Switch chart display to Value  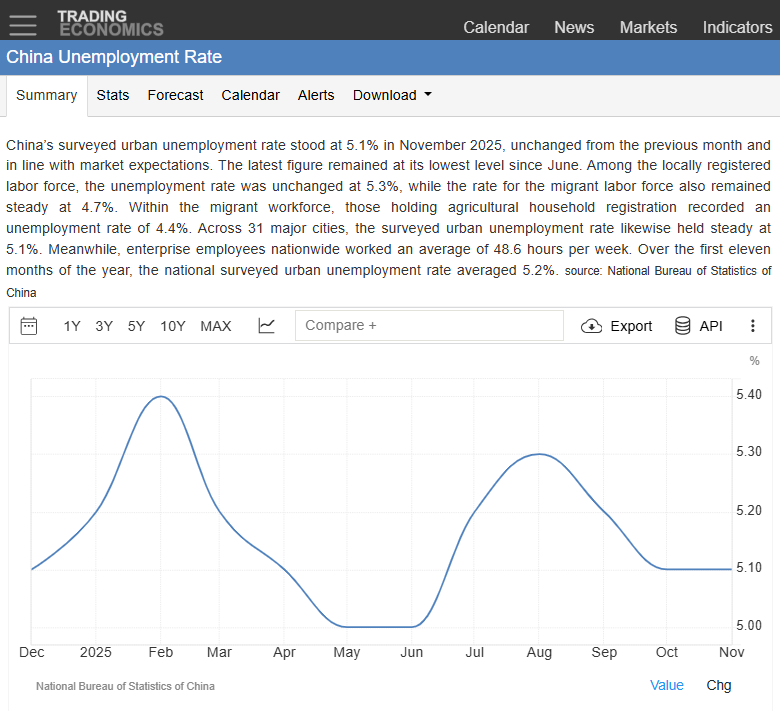coord(666,685)
